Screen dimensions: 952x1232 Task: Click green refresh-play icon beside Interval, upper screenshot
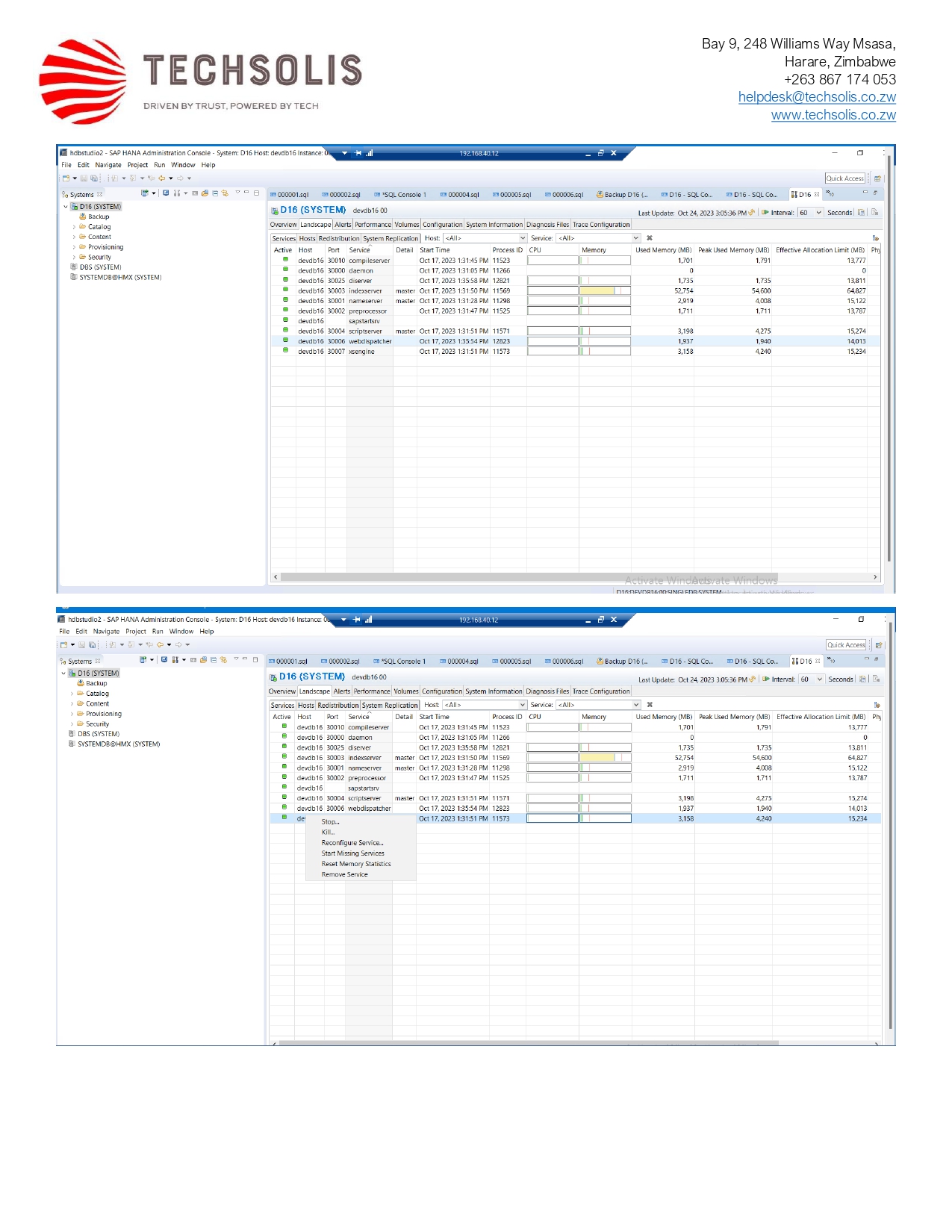coord(765,213)
